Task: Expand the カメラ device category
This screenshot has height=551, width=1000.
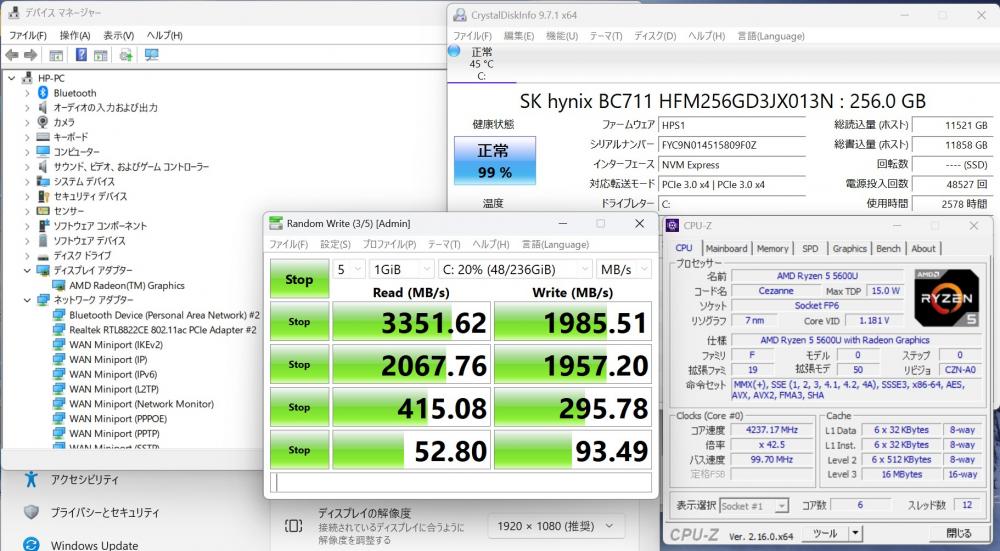Action: pos(27,122)
